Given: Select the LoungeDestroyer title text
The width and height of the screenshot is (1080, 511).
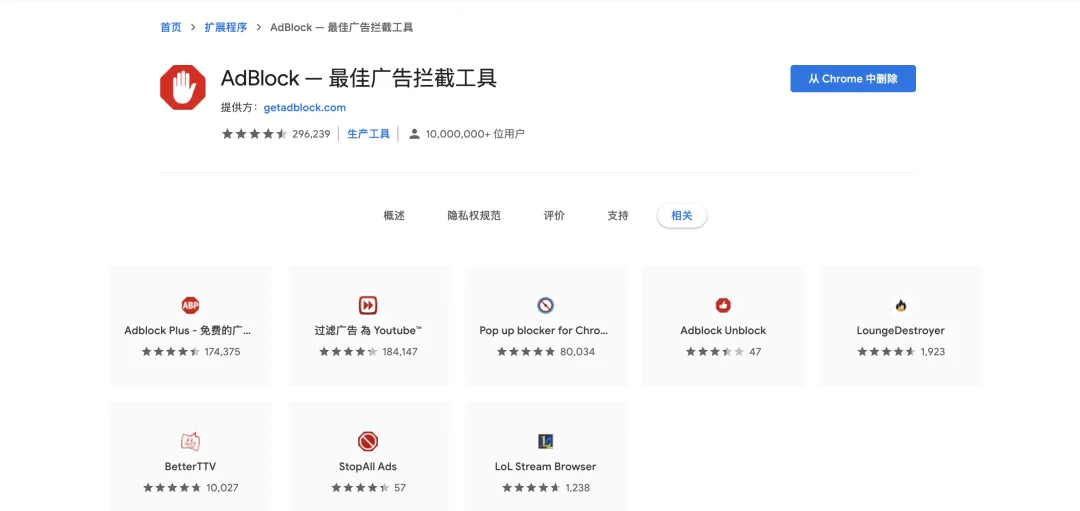Looking at the screenshot, I should (x=901, y=330).
